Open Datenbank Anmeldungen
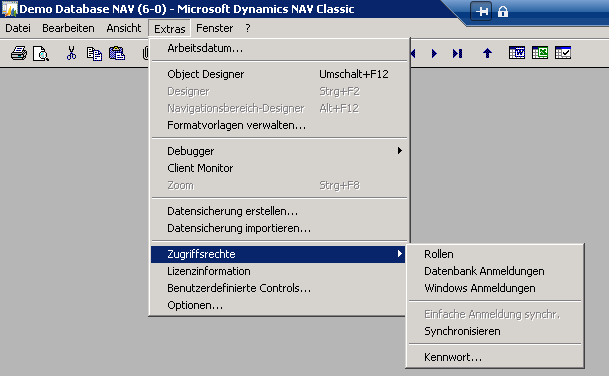Image resolution: width=609 pixels, height=376 pixels. (x=495, y=271)
